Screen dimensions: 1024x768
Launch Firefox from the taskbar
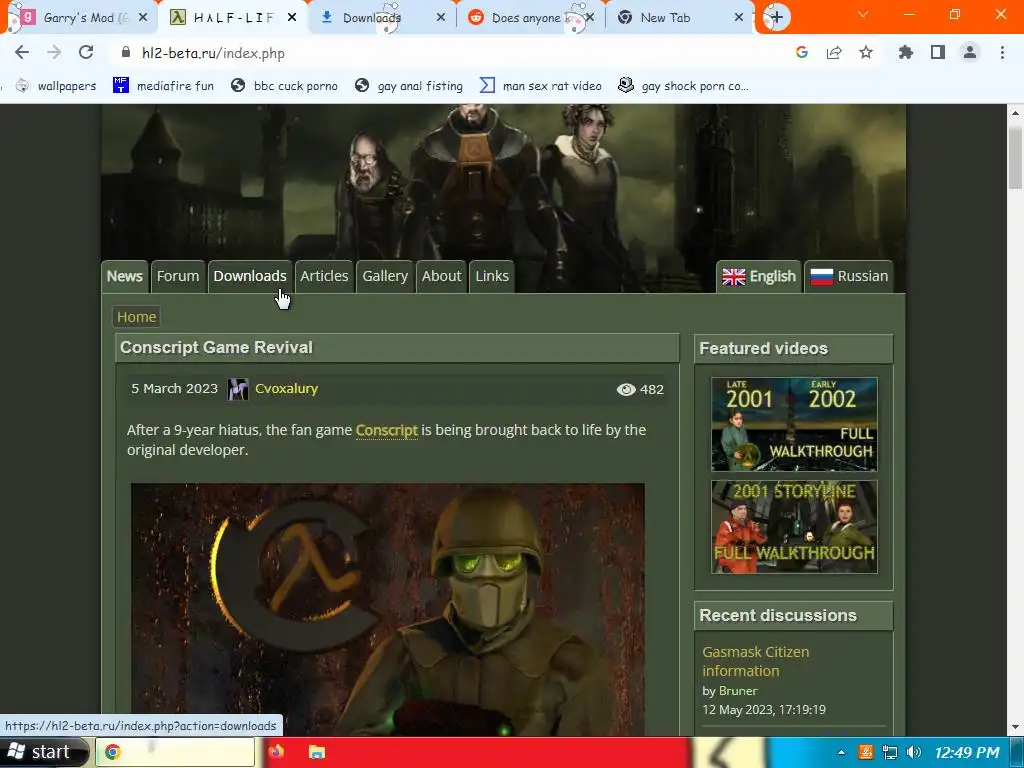pos(276,752)
